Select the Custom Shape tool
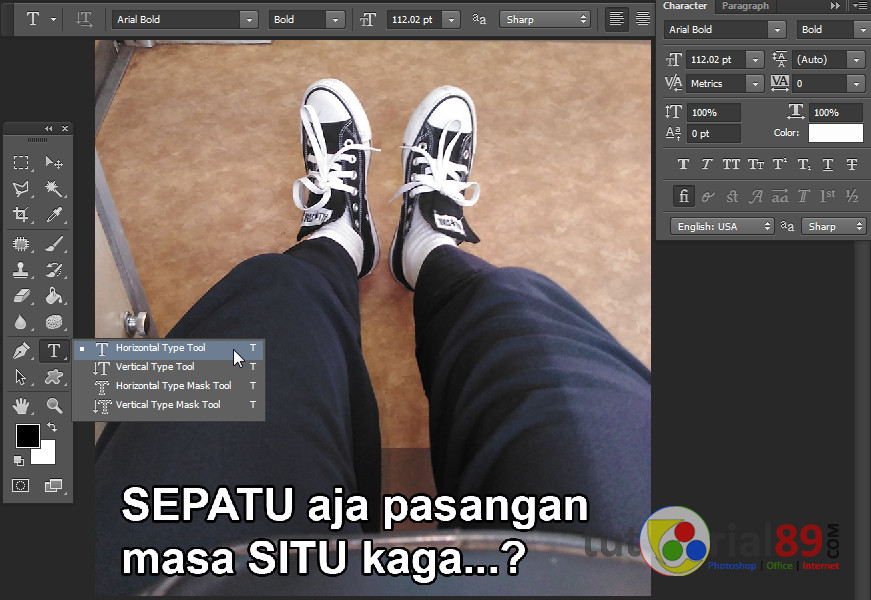The image size is (871, 600). [53, 377]
